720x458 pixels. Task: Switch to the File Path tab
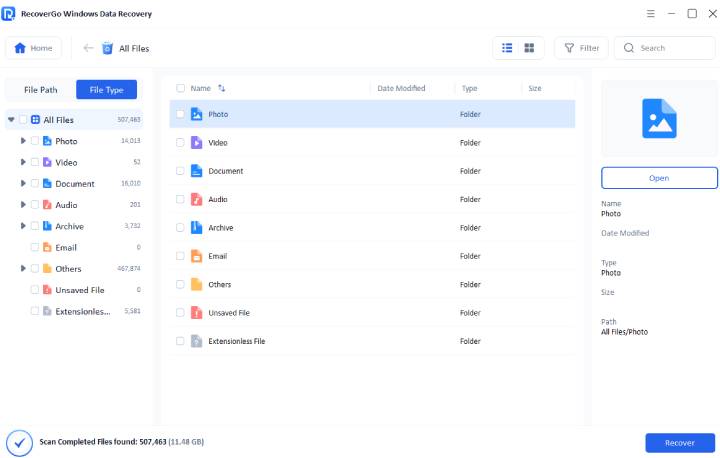coord(40,90)
